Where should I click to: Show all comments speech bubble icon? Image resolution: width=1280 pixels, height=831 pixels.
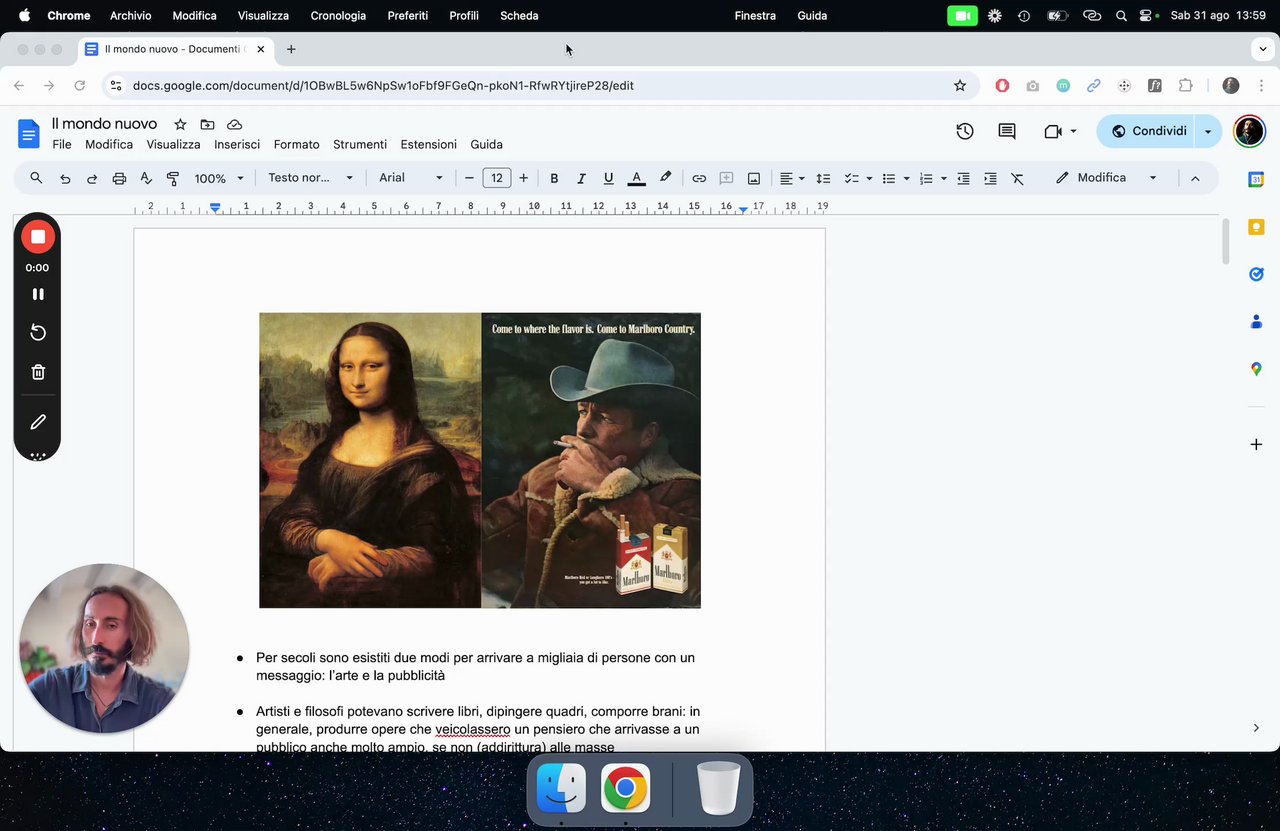pyautogui.click(x=1007, y=131)
